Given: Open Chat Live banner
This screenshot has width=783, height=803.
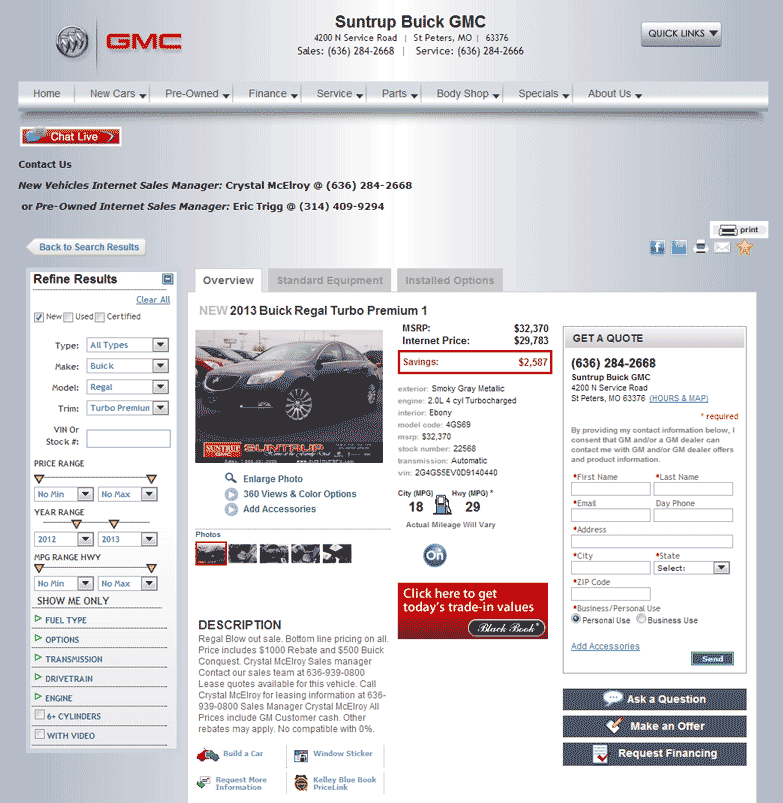Looking at the screenshot, I should (x=71, y=137).
